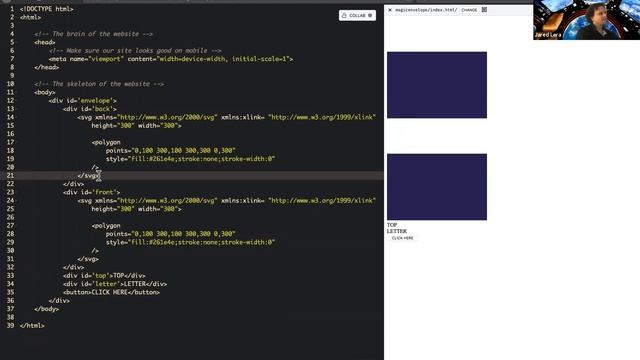The width and height of the screenshot is (640, 360).
Task: Click the points attribute on line 28
Action: pos(171,234)
